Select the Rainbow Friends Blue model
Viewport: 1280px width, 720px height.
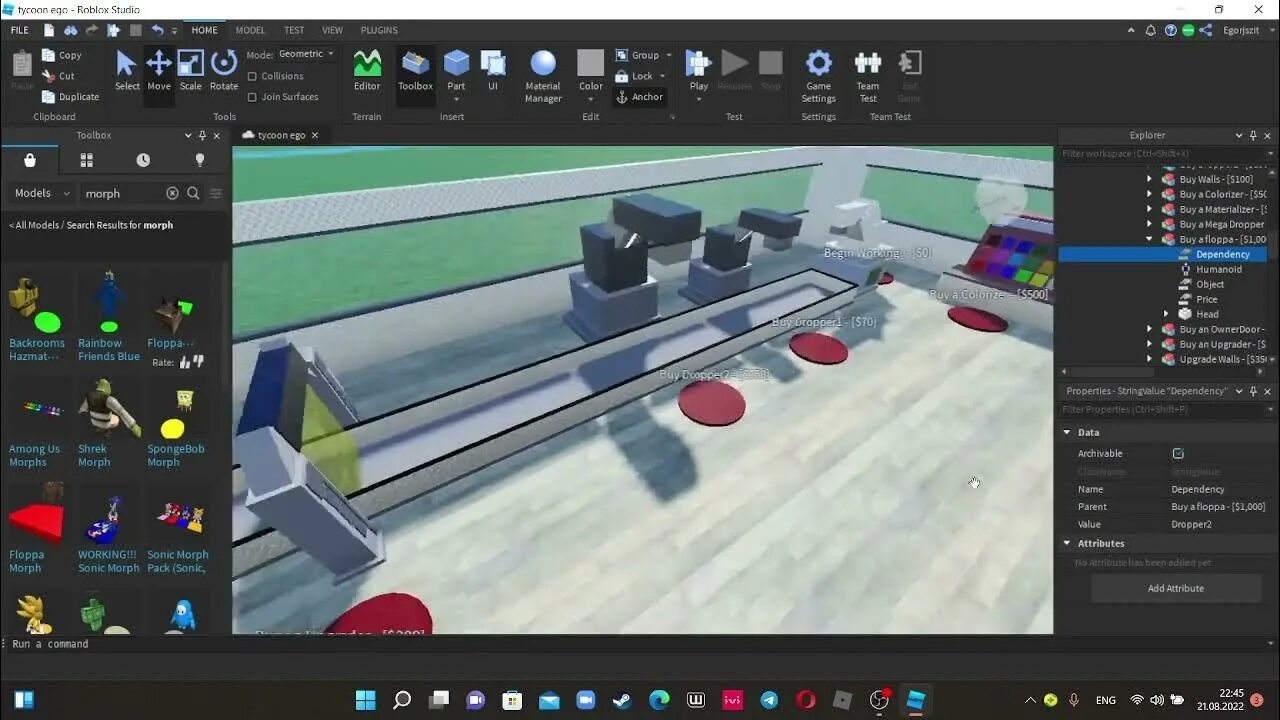point(109,316)
